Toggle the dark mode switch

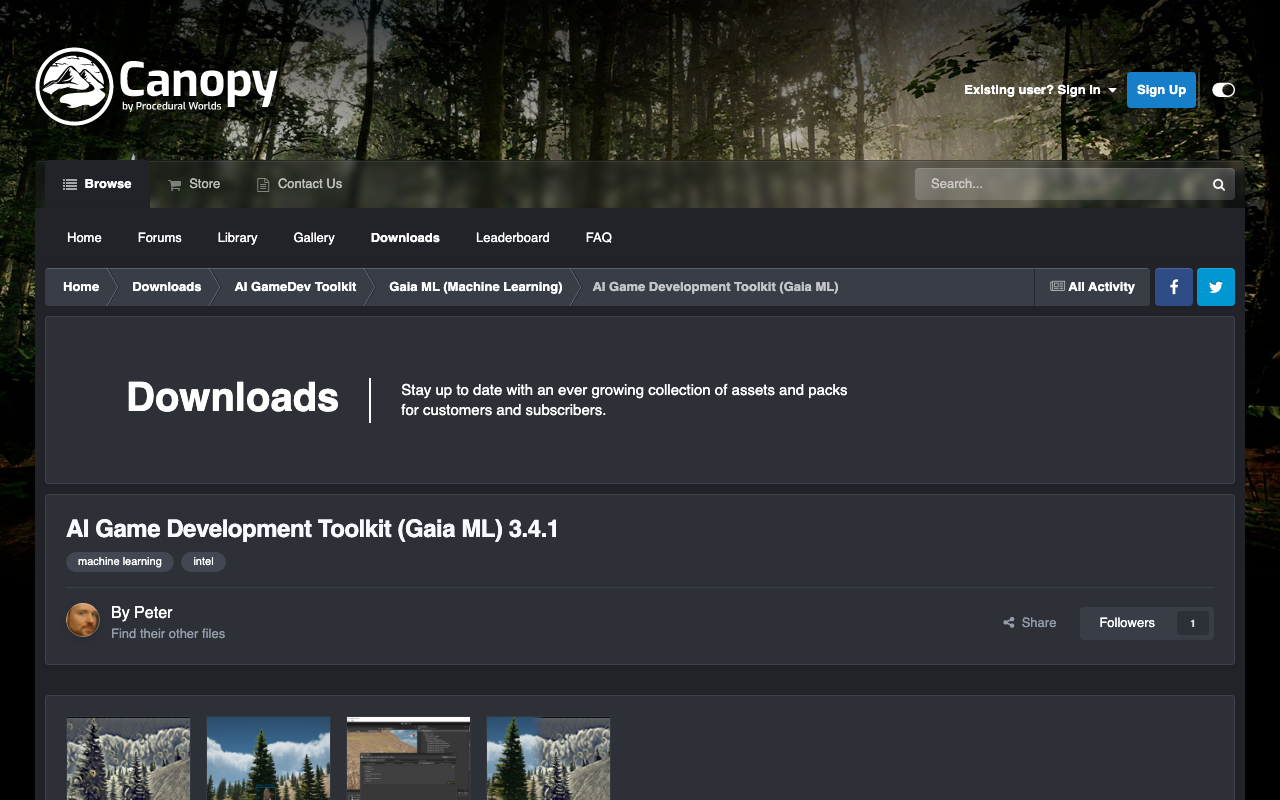pos(1223,90)
